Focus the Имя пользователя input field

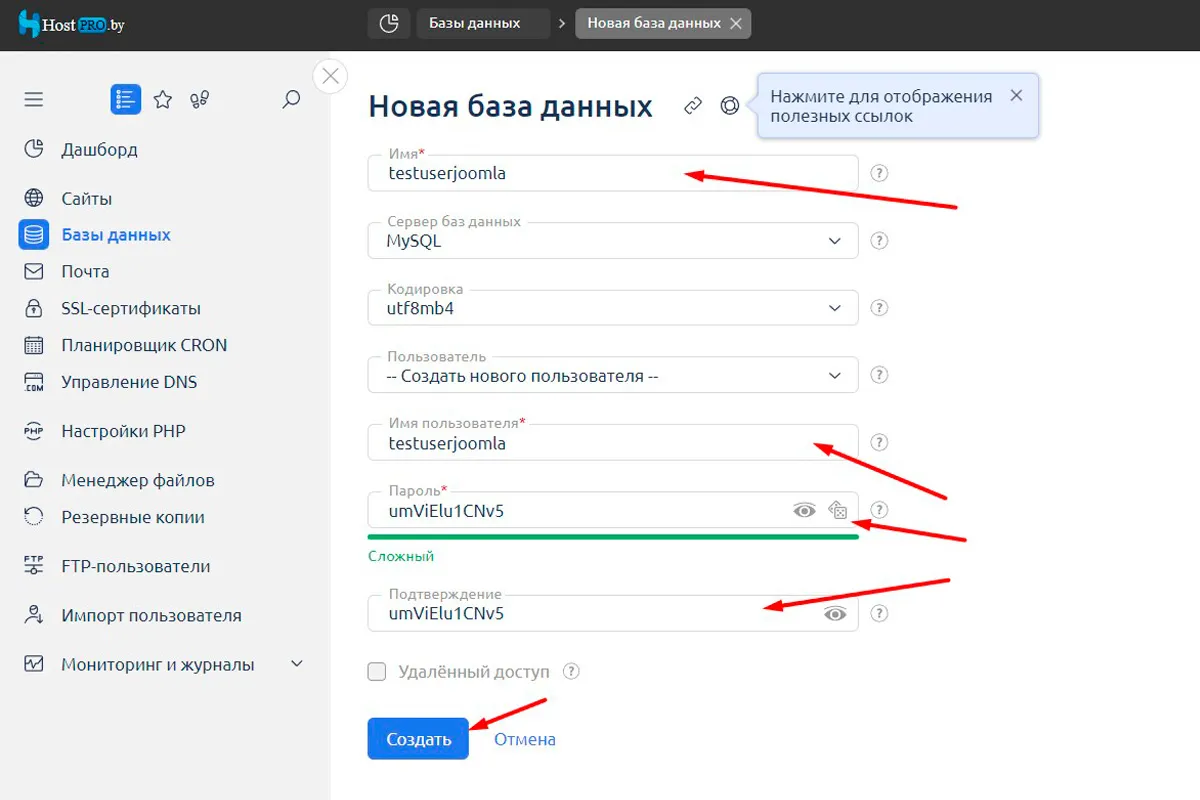pos(613,442)
